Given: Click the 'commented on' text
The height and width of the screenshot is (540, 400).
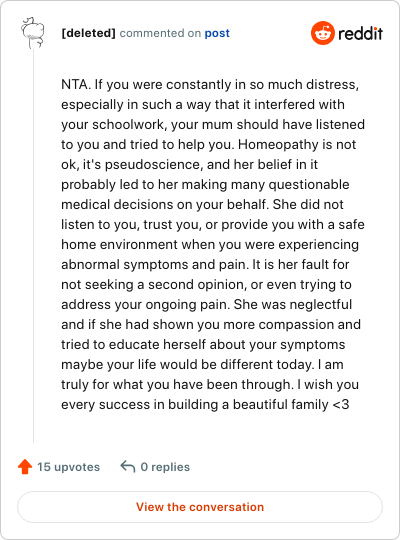Looking at the screenshot, I should coord(160,33).
